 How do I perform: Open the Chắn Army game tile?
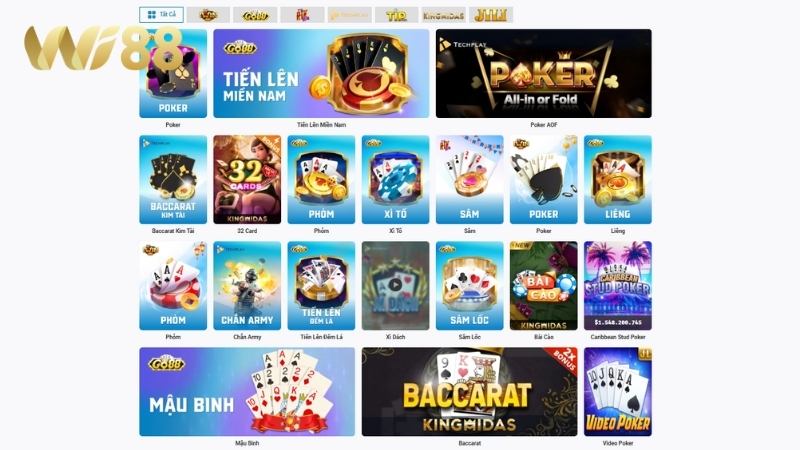[247, 286]
